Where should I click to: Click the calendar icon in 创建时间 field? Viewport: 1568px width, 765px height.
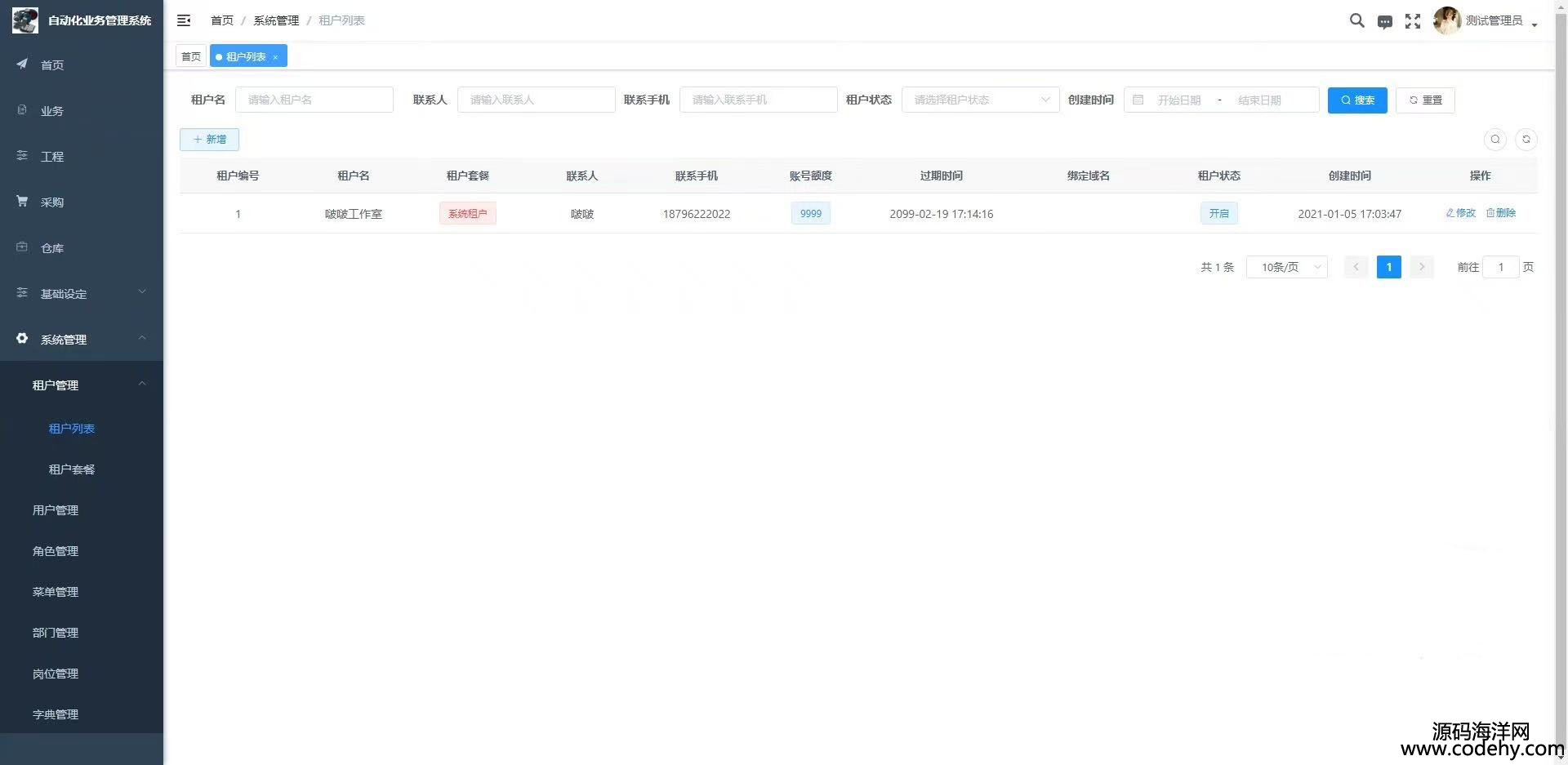point(1138,100)
